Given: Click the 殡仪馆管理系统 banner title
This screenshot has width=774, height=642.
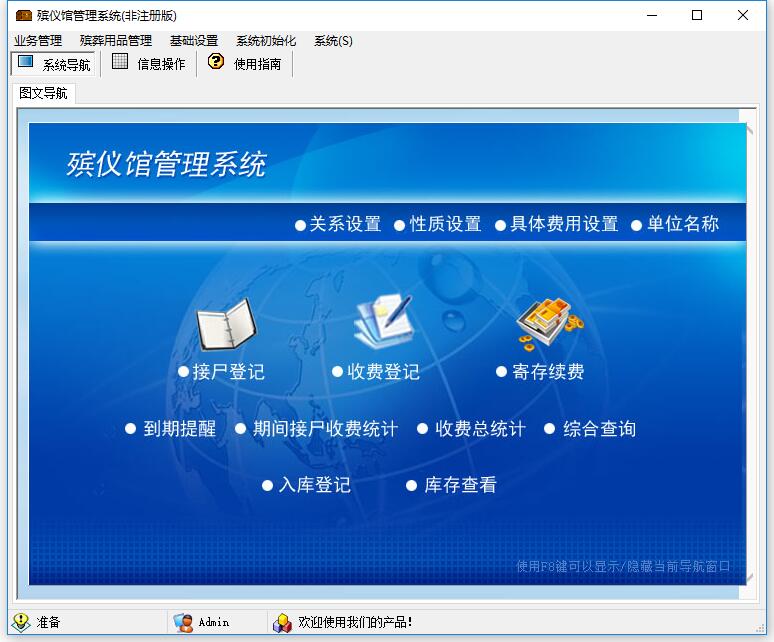Looking at the screenshot, I should click(x=167, y=164).
